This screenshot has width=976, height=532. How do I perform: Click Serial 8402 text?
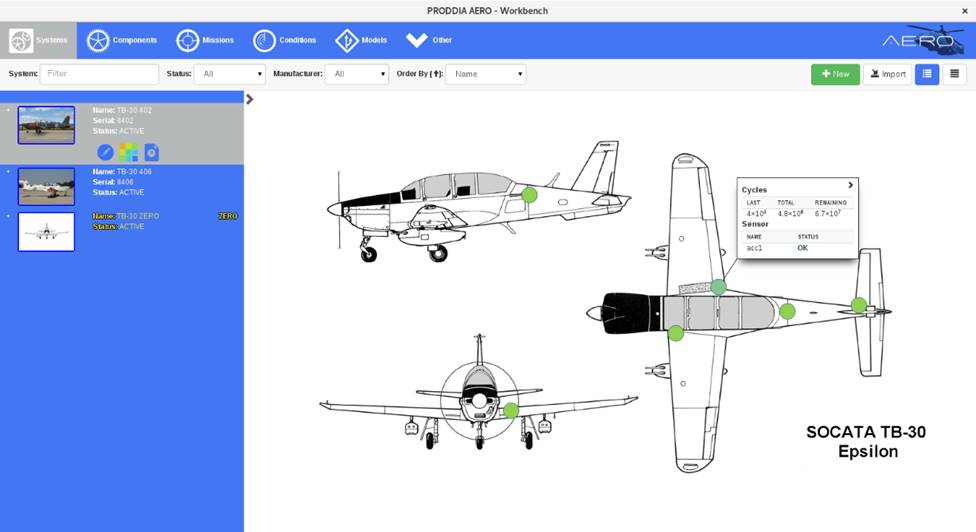113,121
